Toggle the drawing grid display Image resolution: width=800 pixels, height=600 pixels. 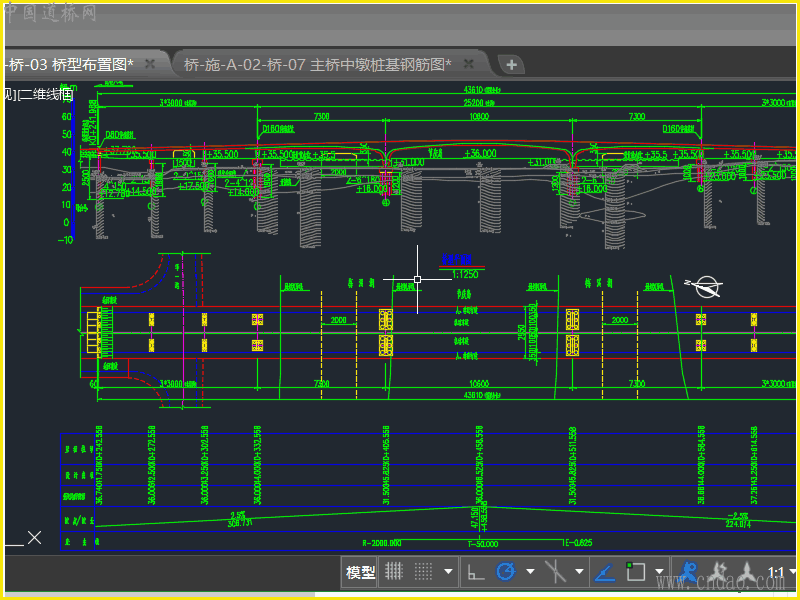pos(395,572)
